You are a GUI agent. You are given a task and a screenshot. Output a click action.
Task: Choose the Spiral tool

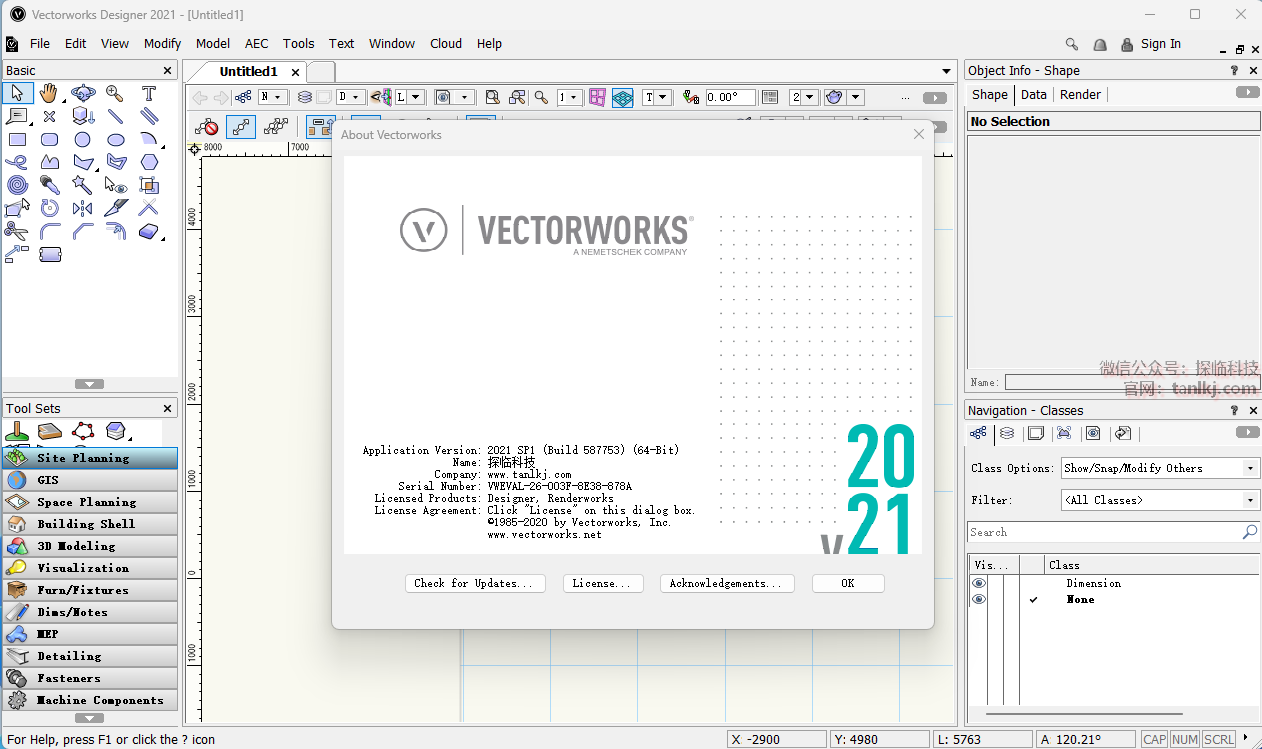tap(17, 185)
